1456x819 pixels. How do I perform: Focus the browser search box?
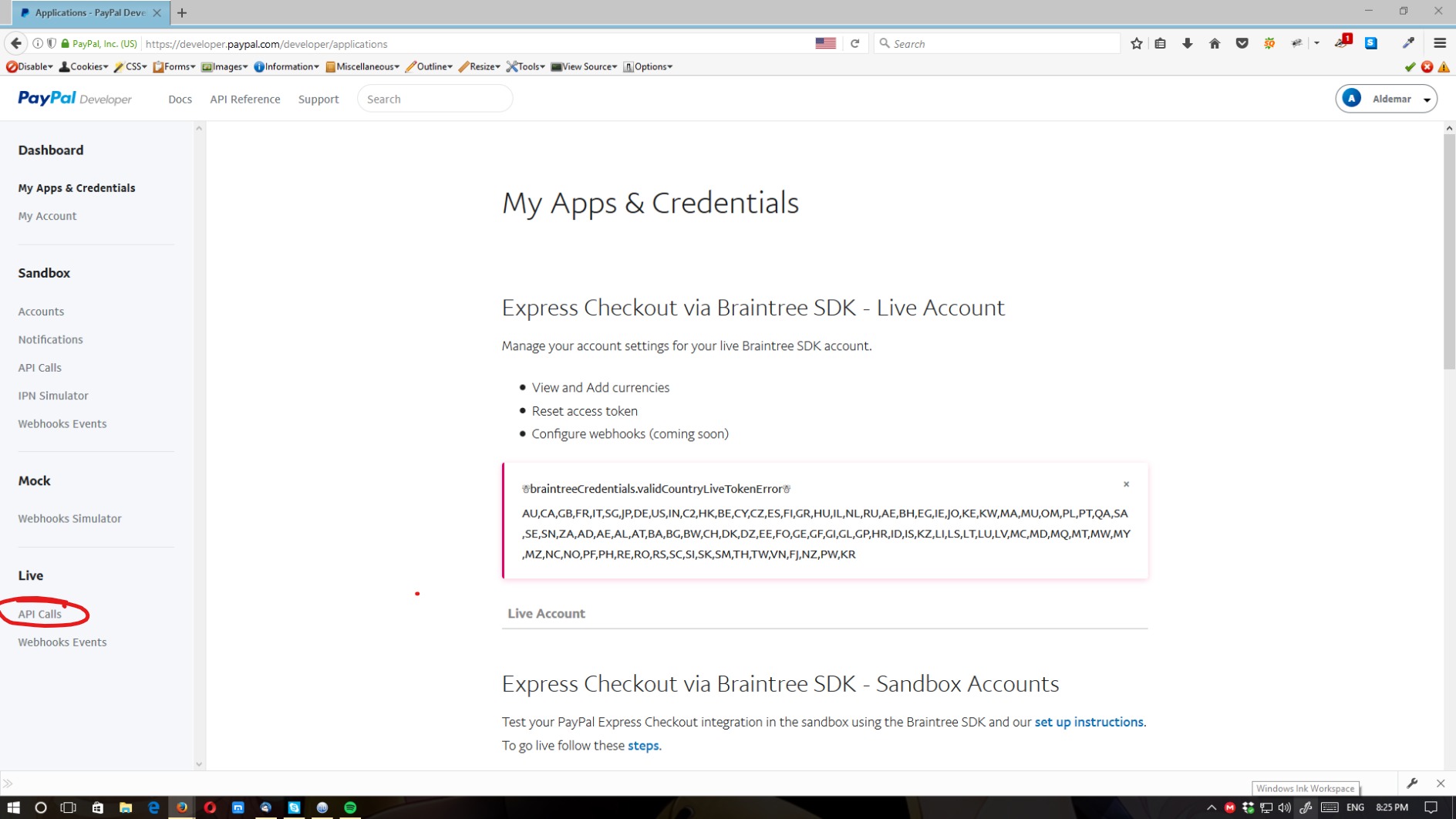996,44
